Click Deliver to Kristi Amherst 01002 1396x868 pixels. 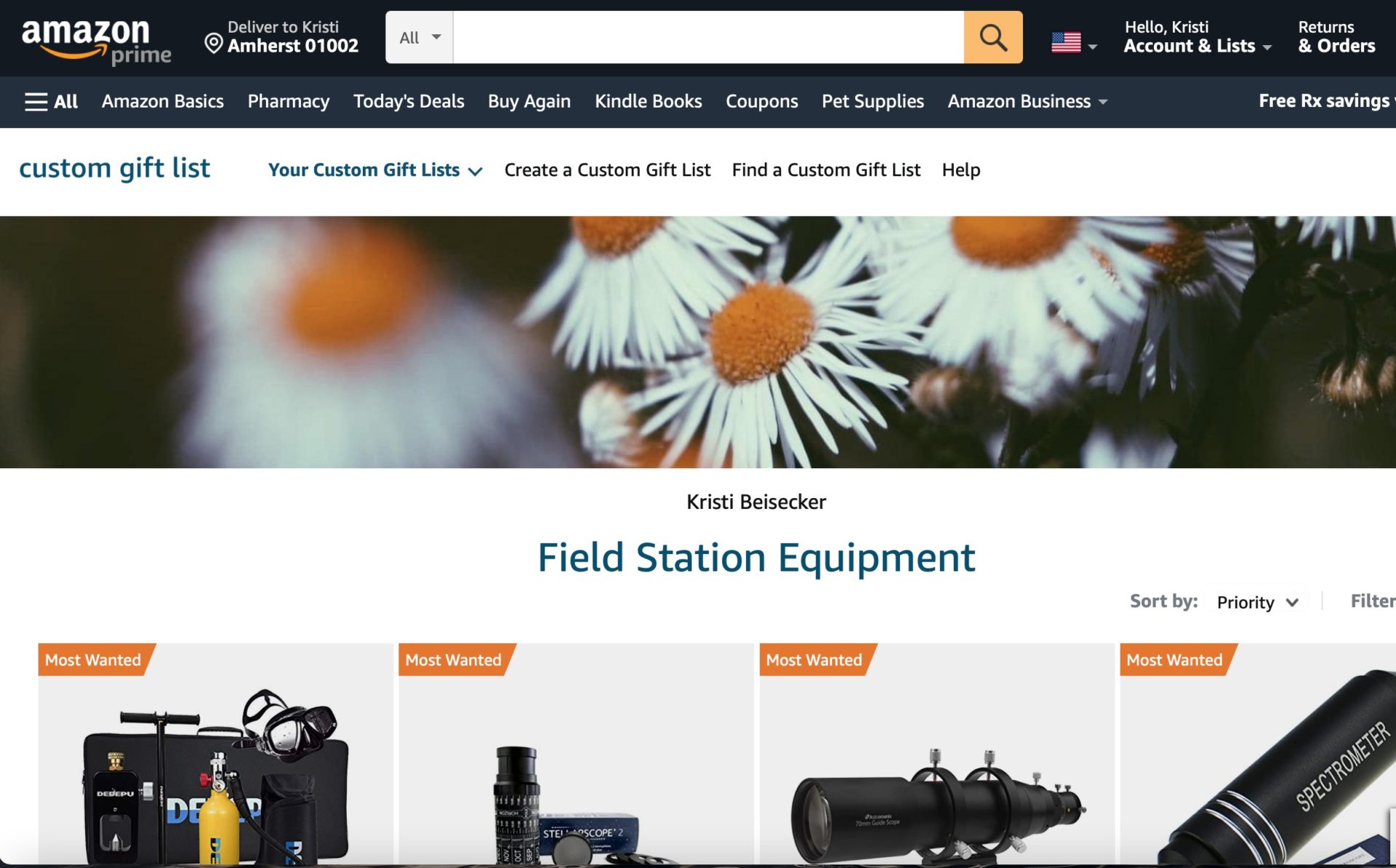(282, 37)
